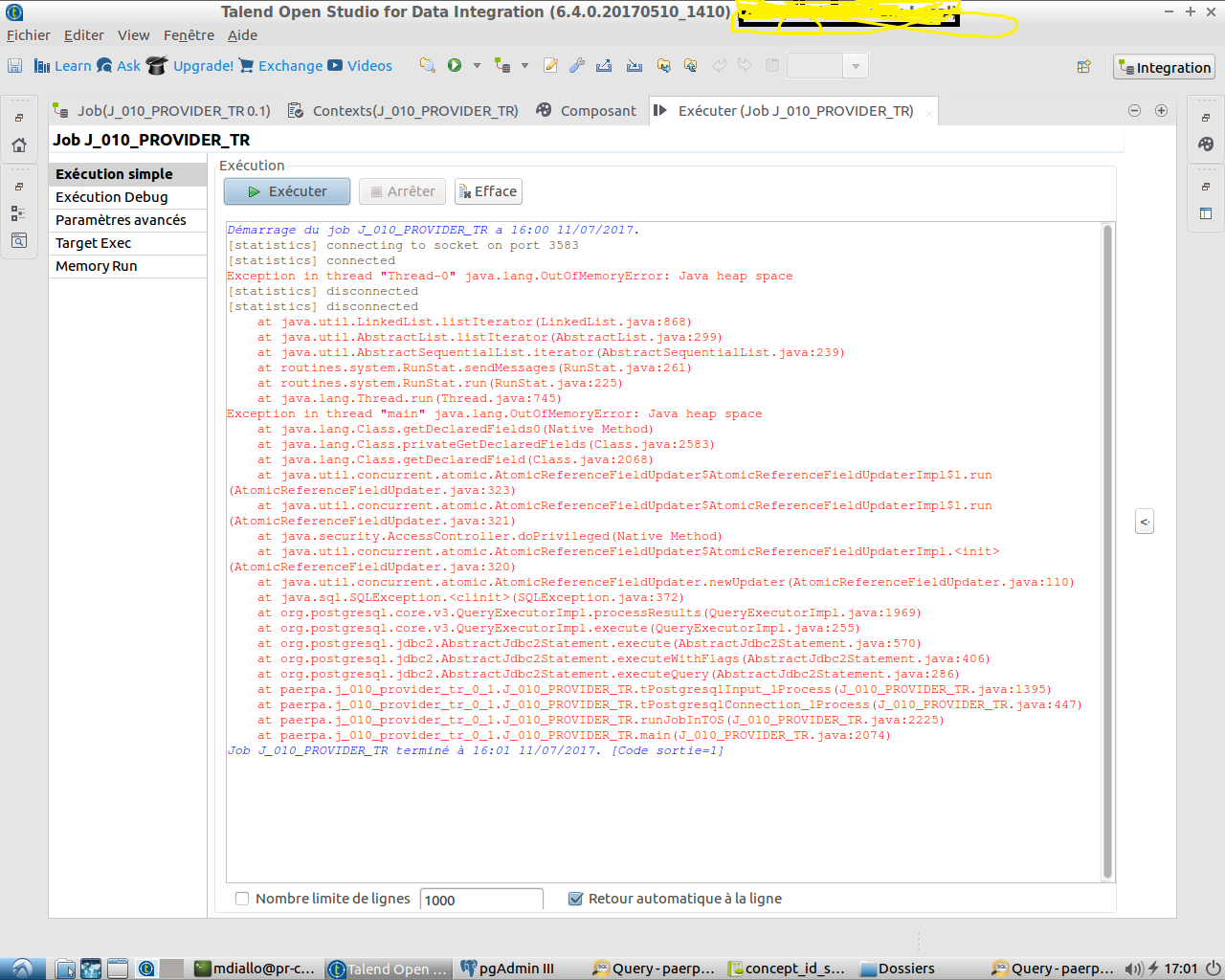Click the import items toolbar icon
Screen dimensions: 1225x980
[x=634, y=66]
